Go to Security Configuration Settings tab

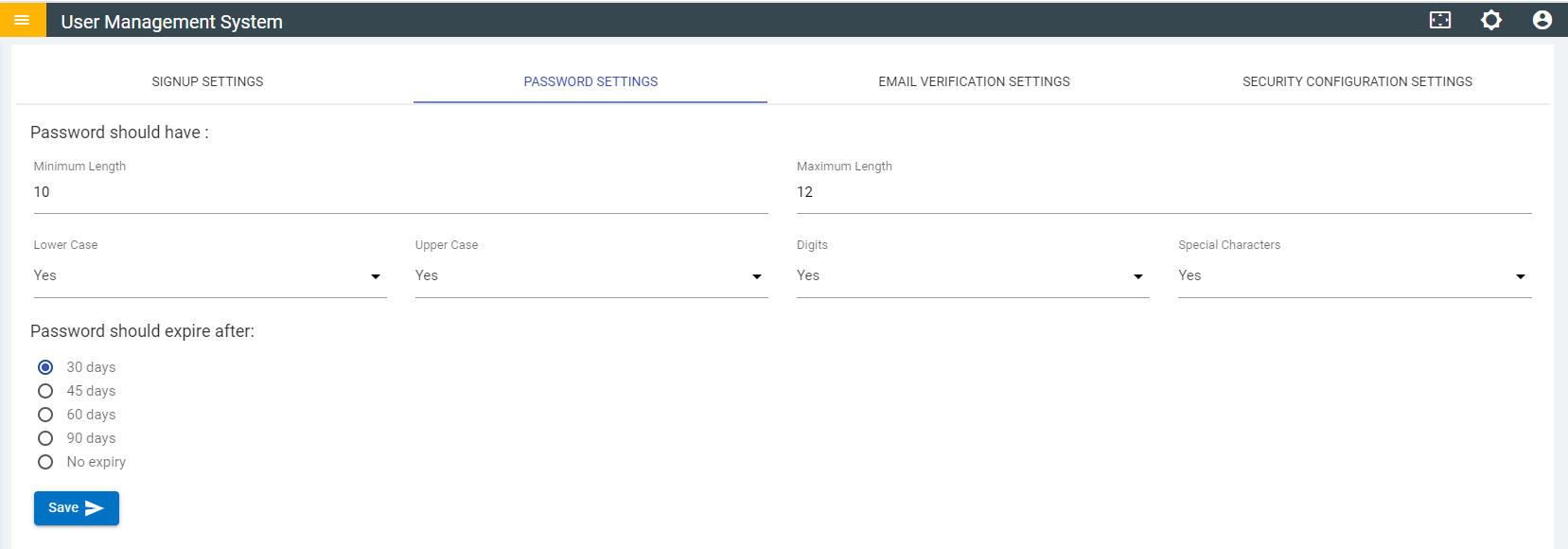[1357, 81]
